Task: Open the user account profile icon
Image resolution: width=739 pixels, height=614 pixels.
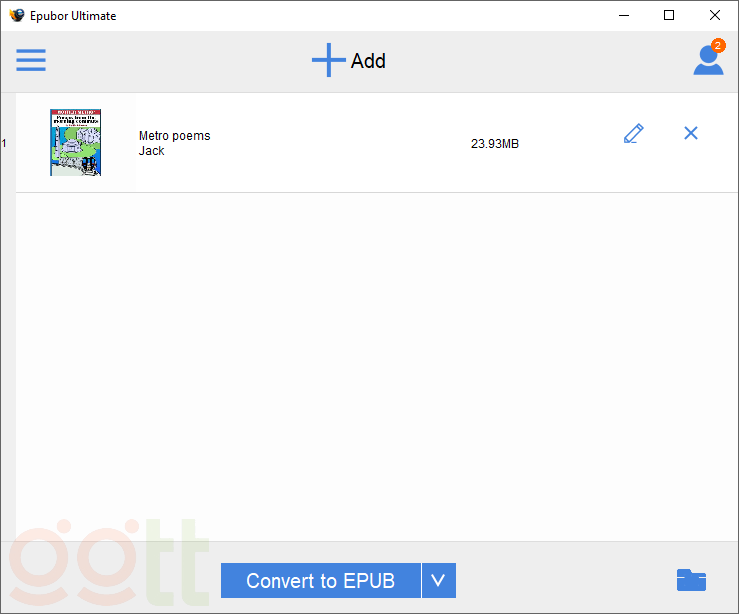Action: coord(707,62)
